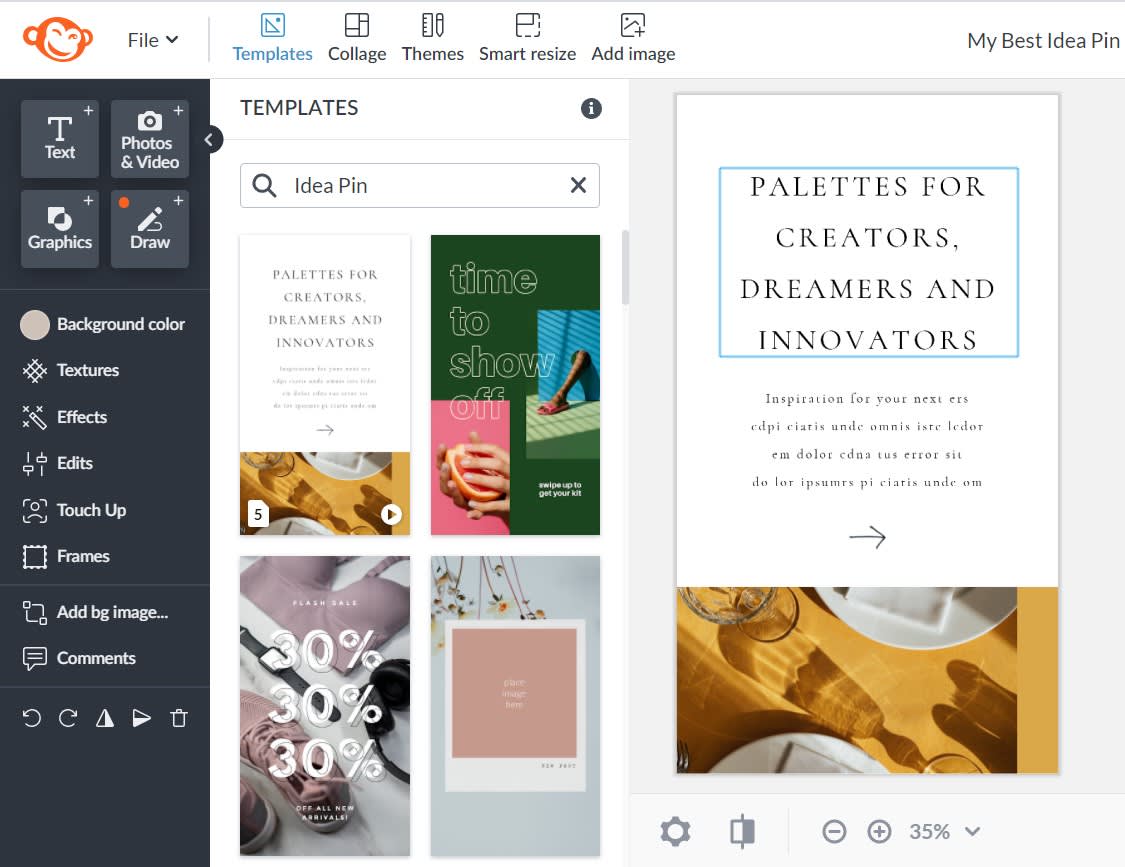Image resolution: width=1125 pixels, height=867 pixels.
Task: Open the Templates tab
Action: pyautogui.click(x=273, y=39)
